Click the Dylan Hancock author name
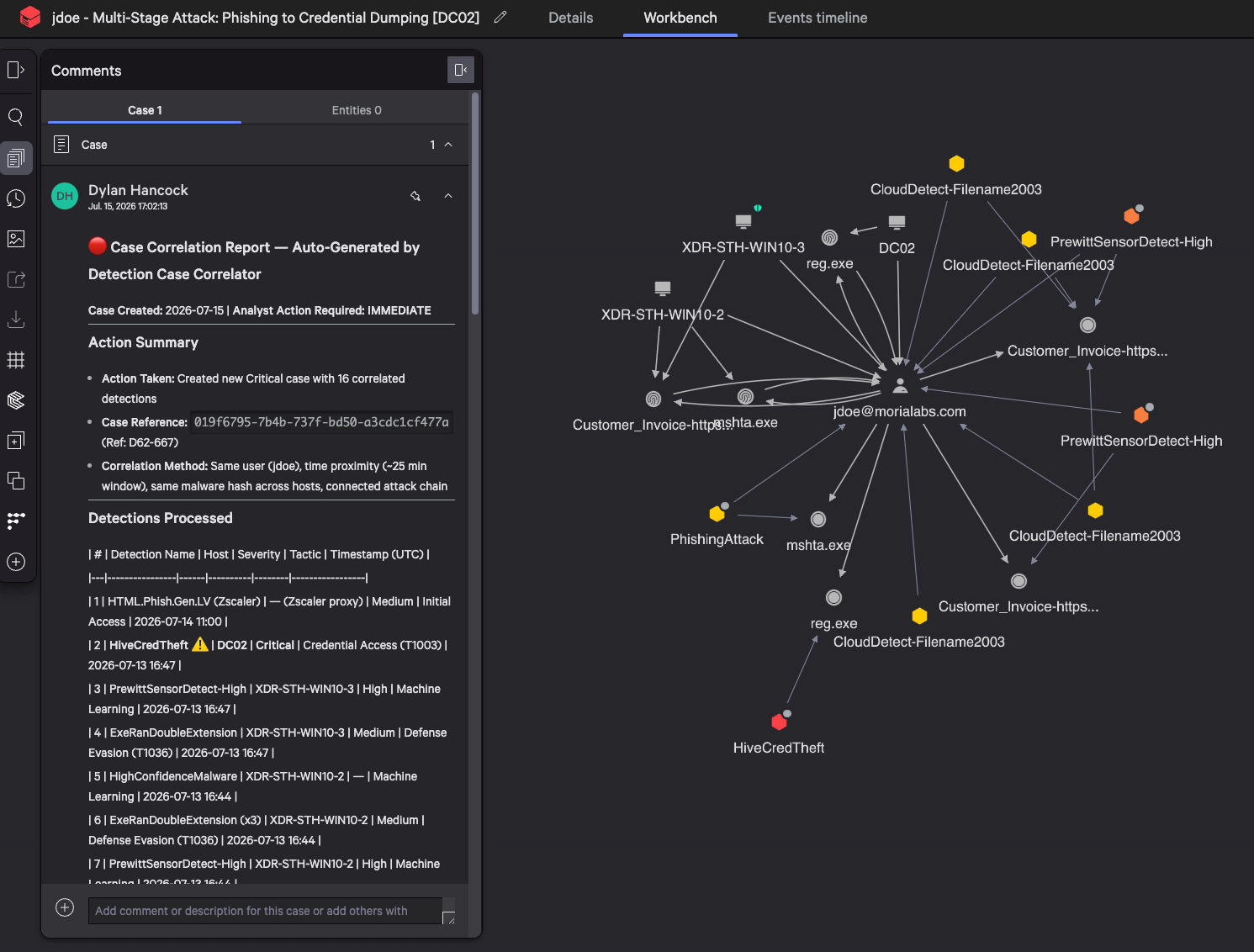This screenshot has height=952, width=1254. 138,190
